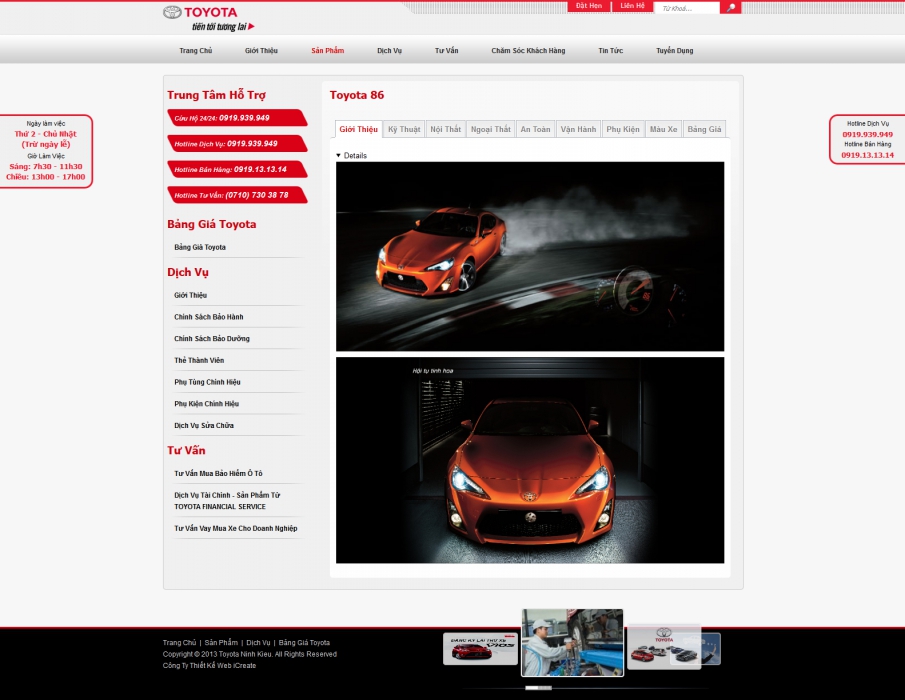The width and height of the screenshot is (905, 700).
Task: Focus the Từ Khoá search input field
Action: (x=688, y=8)
